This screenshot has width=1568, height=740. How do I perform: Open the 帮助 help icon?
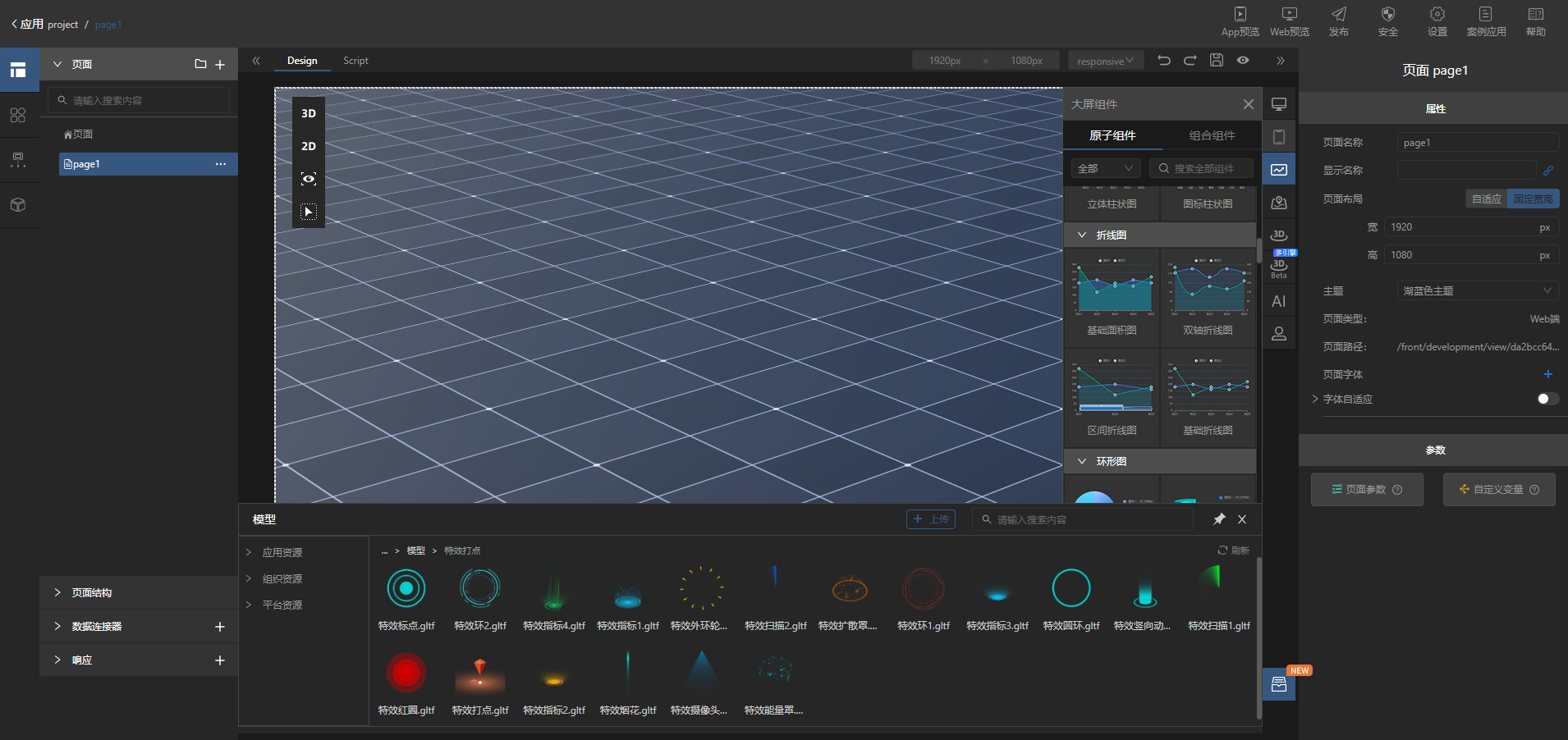(1536, 22)
